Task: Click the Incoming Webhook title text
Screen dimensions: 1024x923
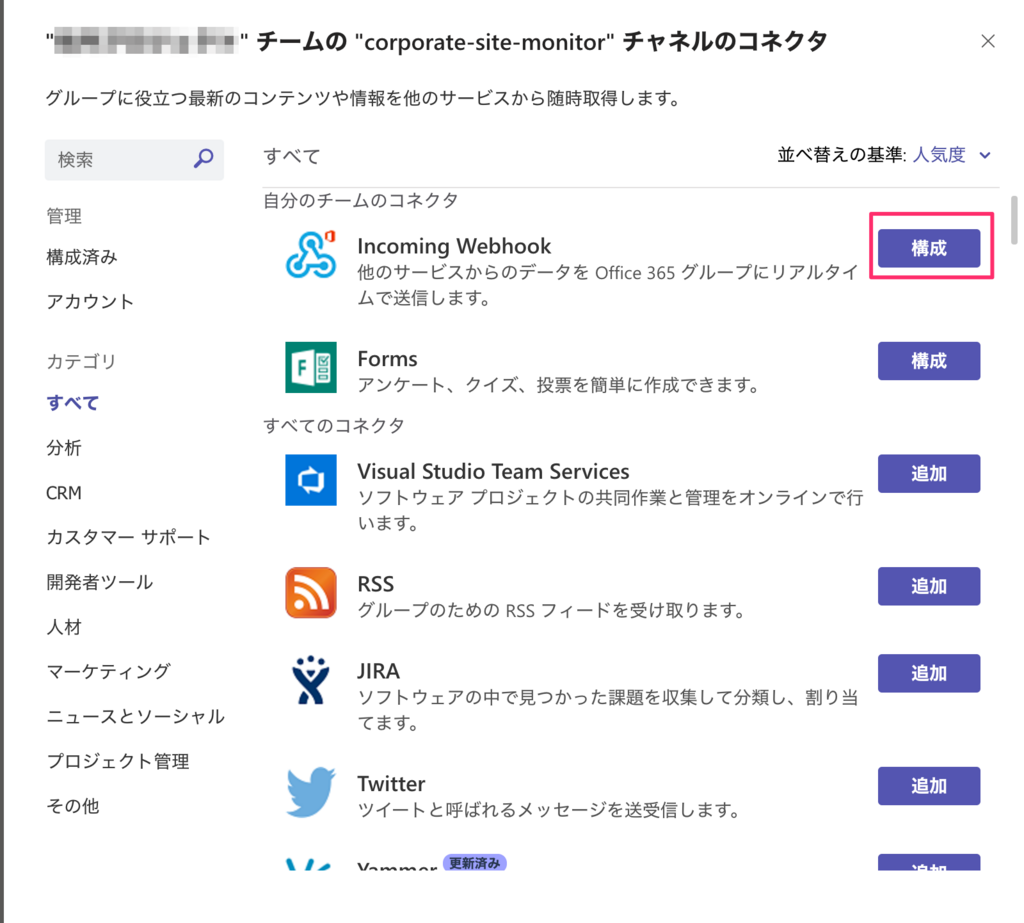Action: point(454,246)
